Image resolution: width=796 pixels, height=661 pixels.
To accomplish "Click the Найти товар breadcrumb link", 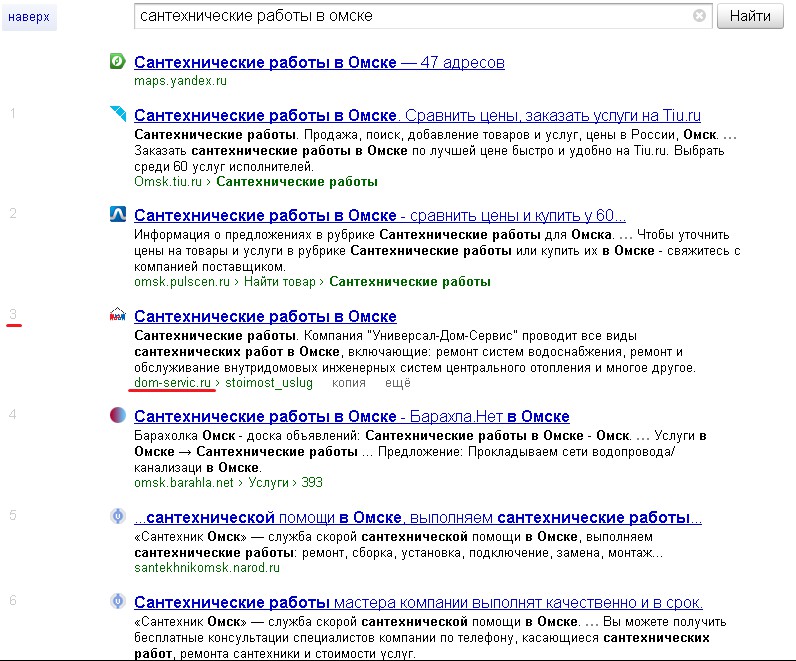I will [x=280, y=282].
